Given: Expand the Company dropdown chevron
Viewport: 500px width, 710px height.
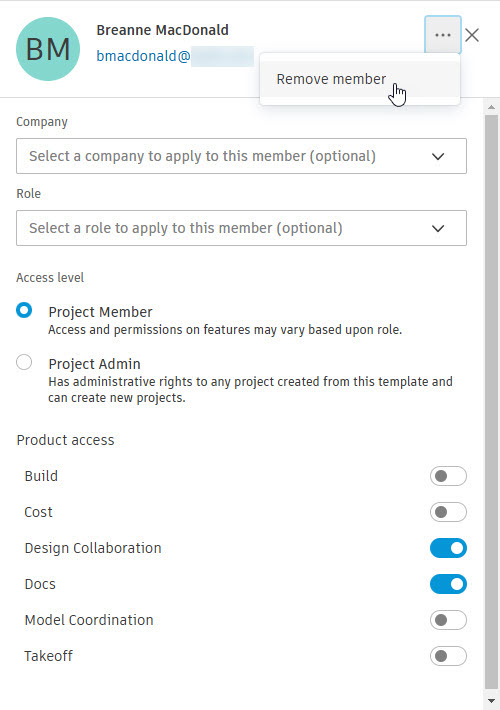Looking at the screenshot, I should 438,156.
